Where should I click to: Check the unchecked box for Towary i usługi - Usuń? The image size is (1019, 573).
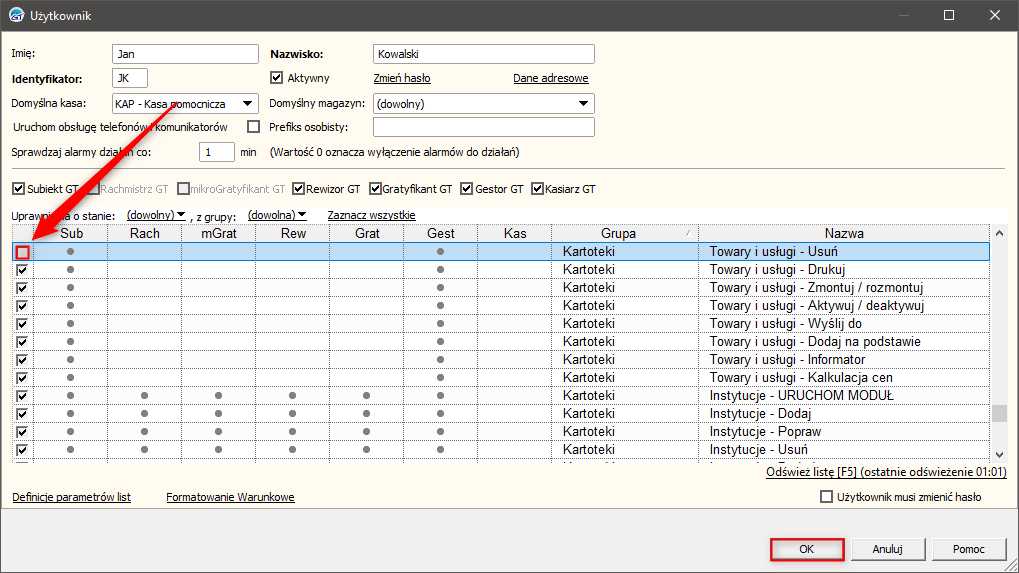22,253
